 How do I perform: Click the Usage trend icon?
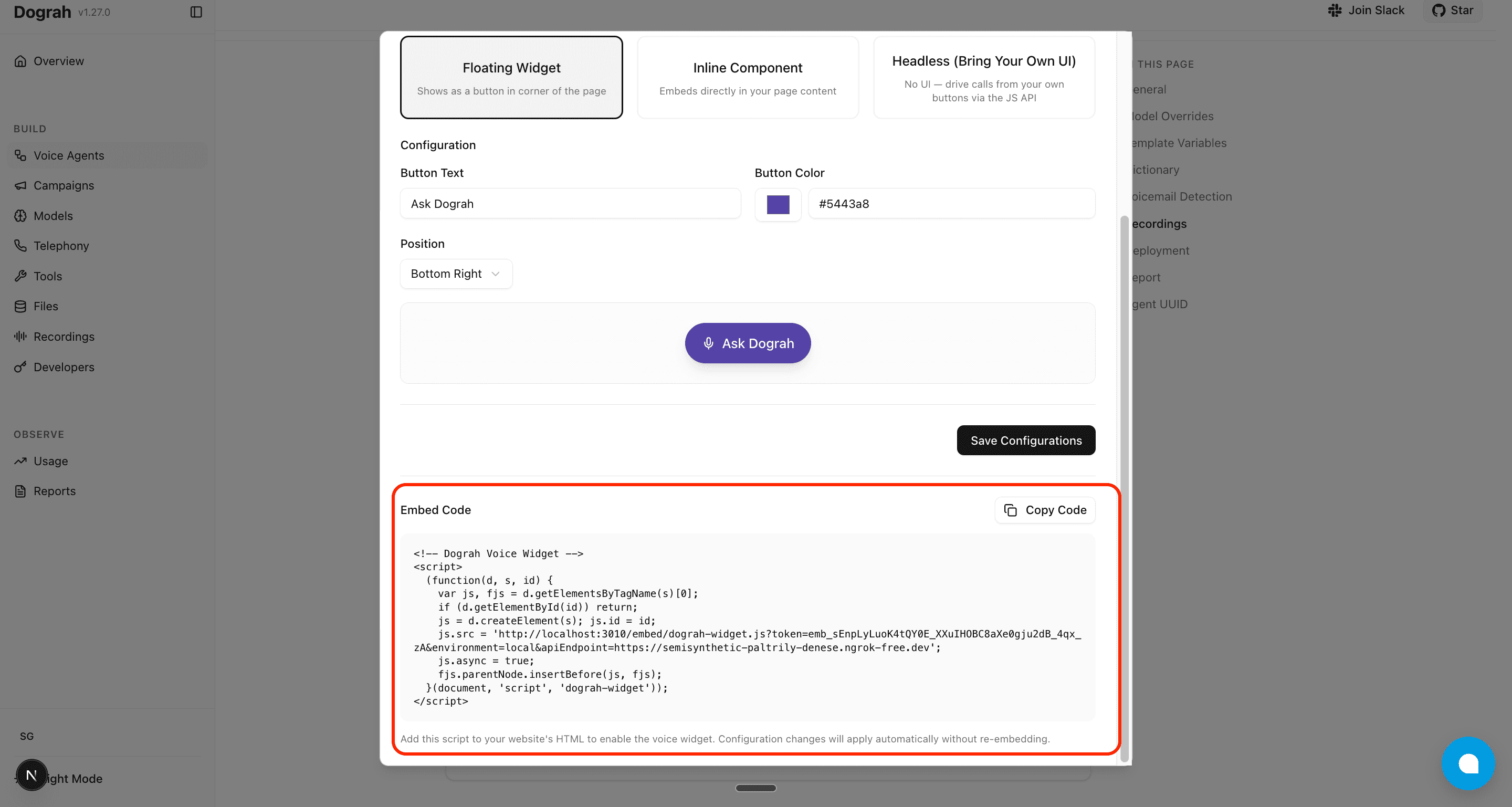pos(20,462)
